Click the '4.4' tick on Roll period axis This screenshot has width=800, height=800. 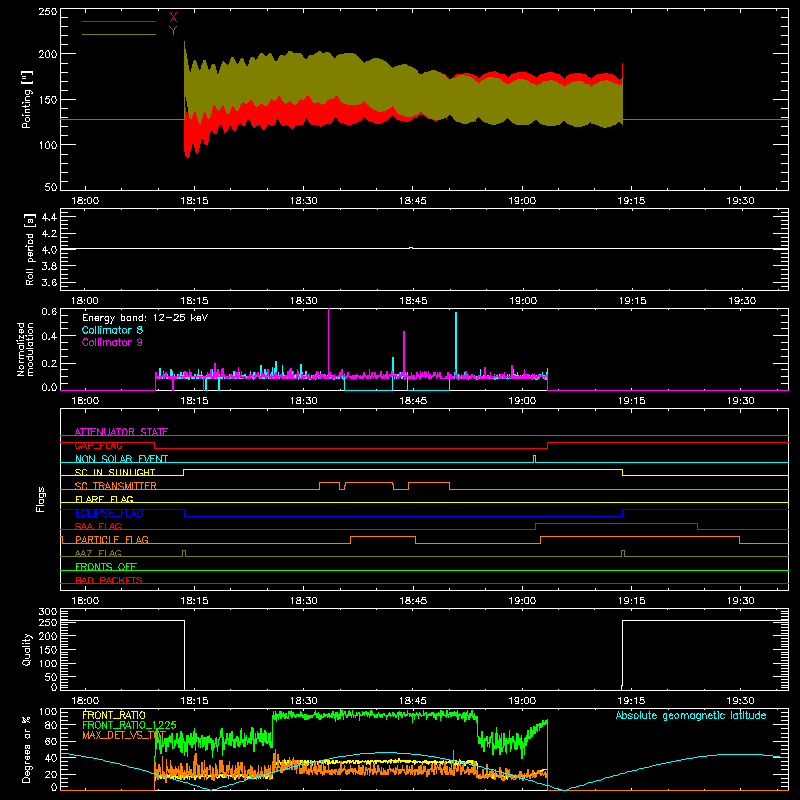click(x=49, y=217)
